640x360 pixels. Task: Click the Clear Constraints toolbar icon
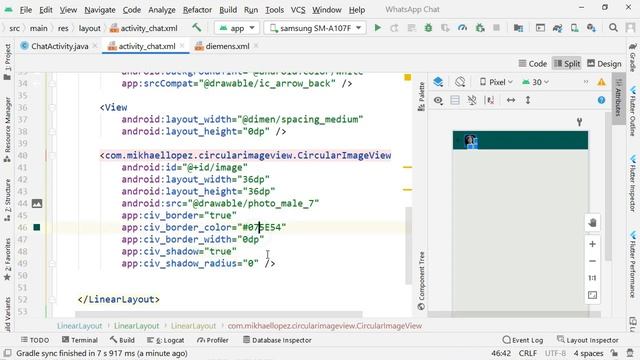pos(489,100)
